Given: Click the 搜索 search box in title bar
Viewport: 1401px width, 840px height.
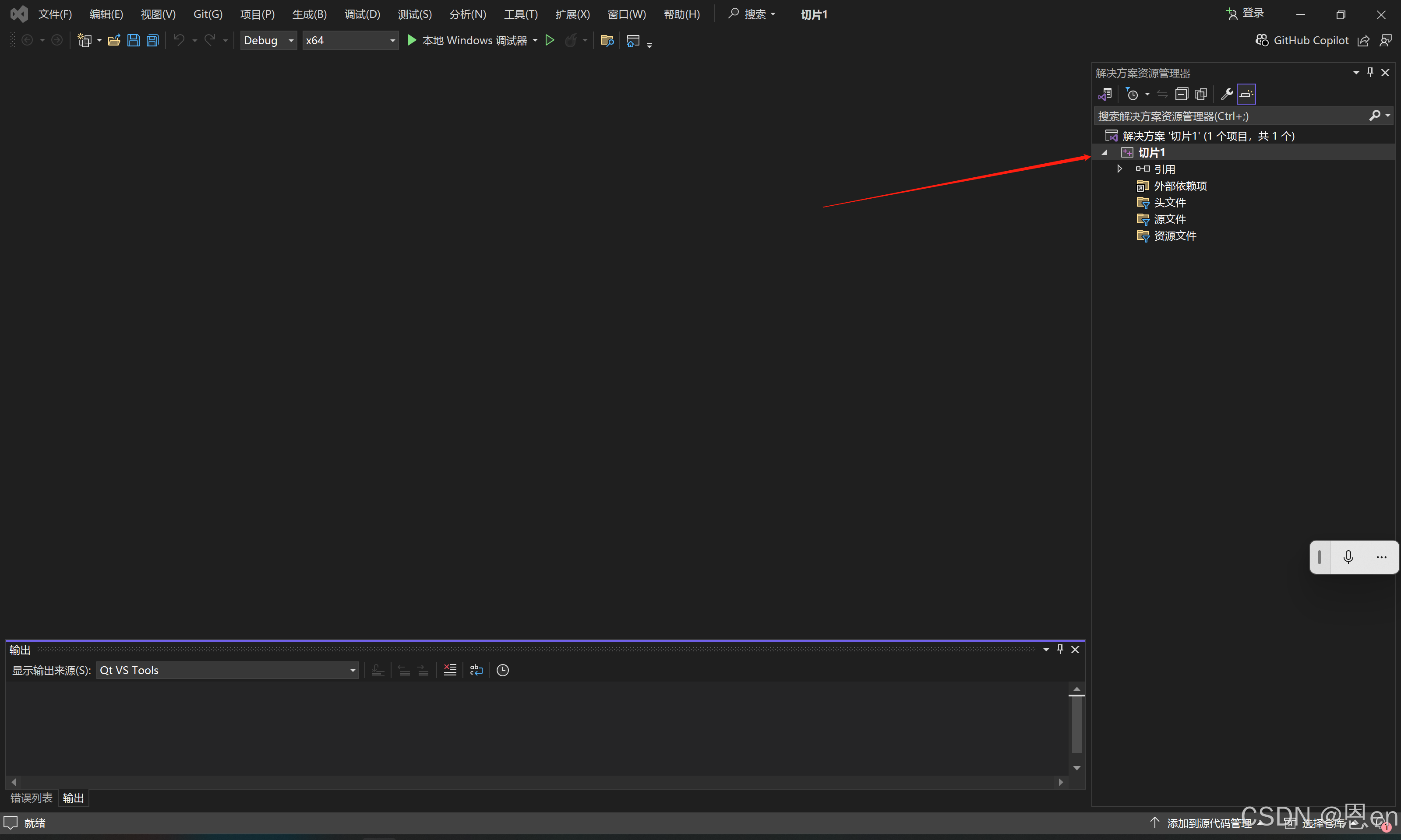Looking at the screenshot, I should 752,14.
